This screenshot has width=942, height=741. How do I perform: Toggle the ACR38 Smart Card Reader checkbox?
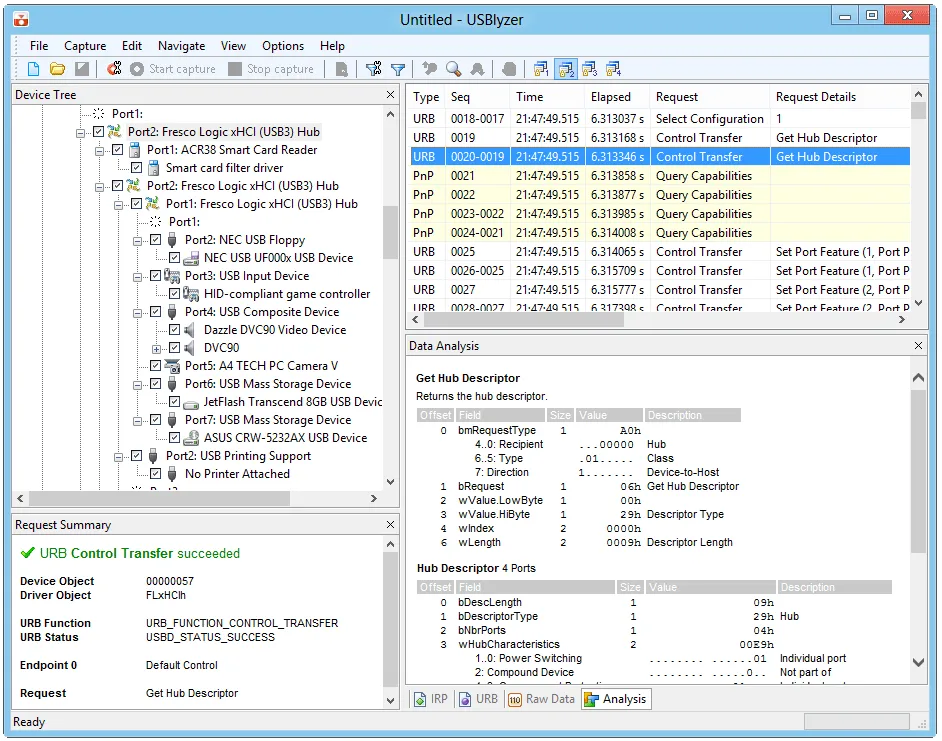tap(117, 150)
